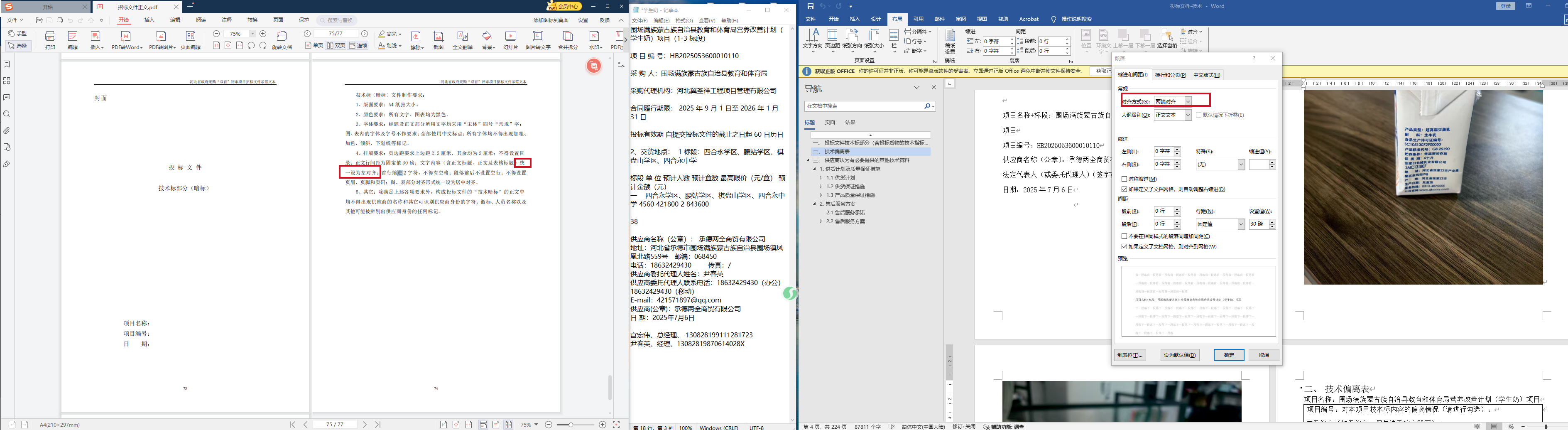The width and height of the screenshot is (1568, 430).
Task: Open the attachments panel in PDF sidebar
Action: pos(7,130)
